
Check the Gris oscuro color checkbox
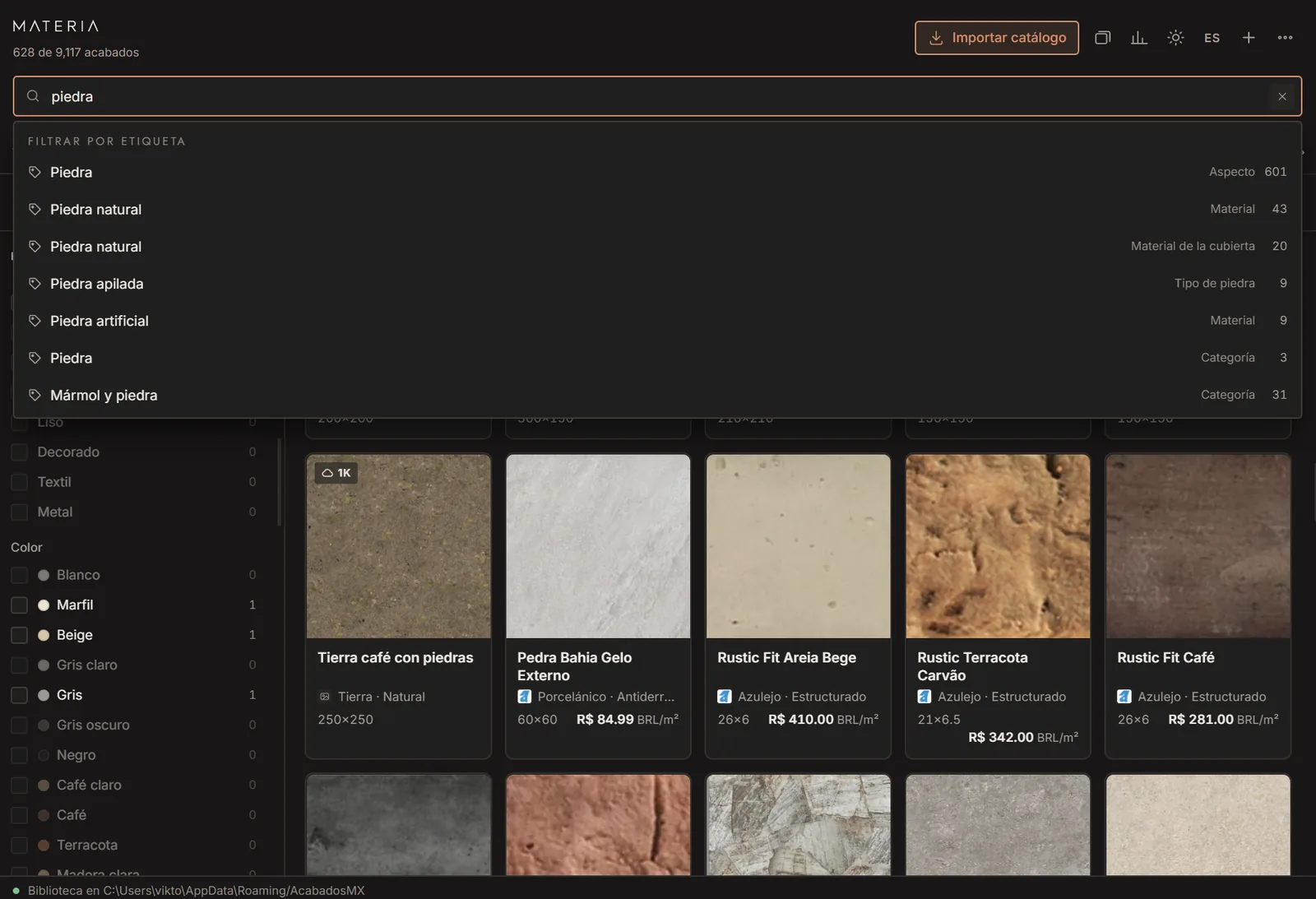pos(20,725)
